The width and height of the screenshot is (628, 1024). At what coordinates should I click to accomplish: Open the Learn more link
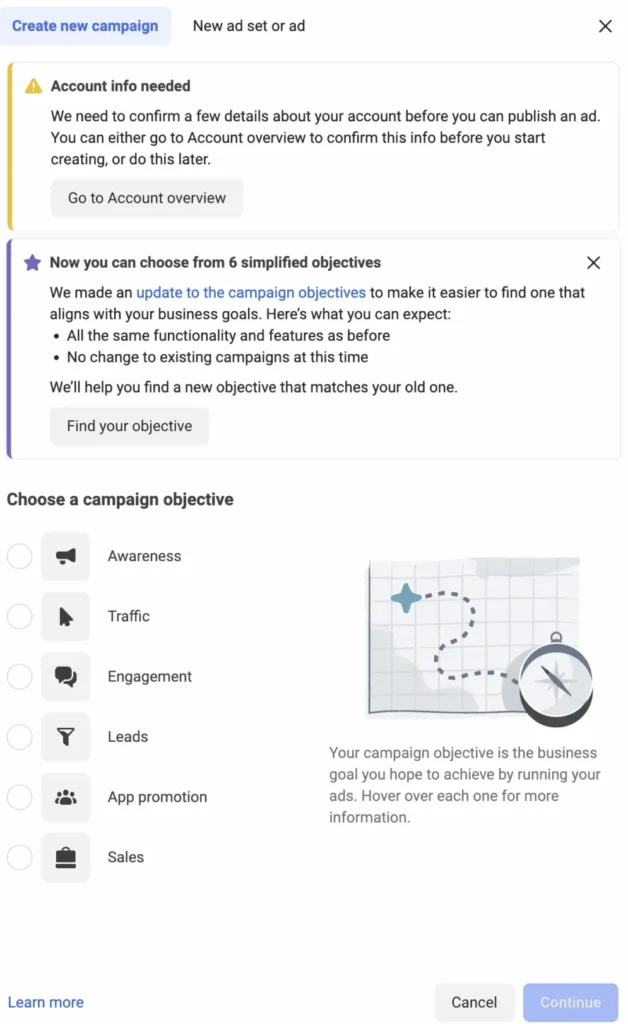[45, 1001]
